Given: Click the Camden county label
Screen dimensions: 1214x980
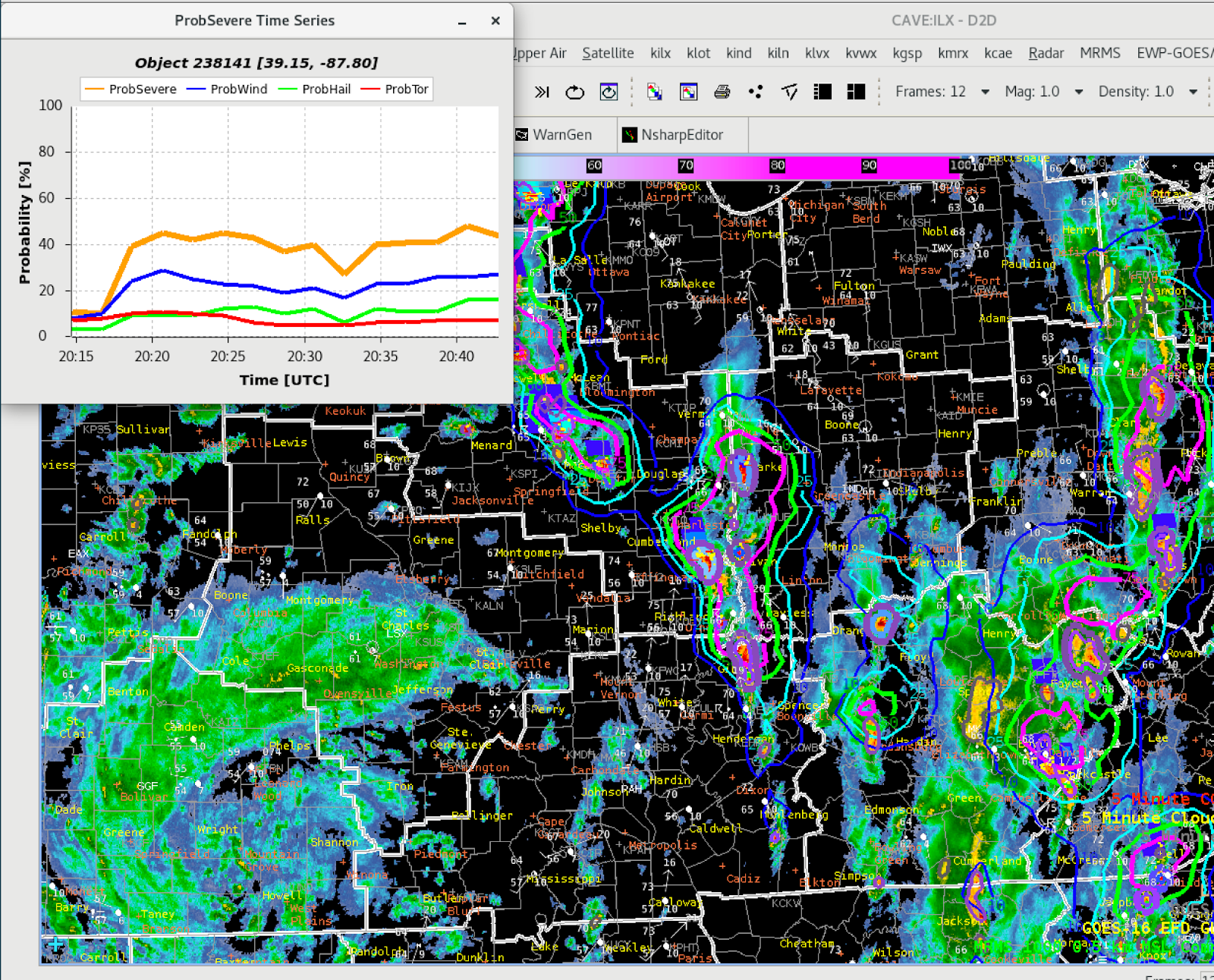Looking at the screenshot, I should pos(184,727).
